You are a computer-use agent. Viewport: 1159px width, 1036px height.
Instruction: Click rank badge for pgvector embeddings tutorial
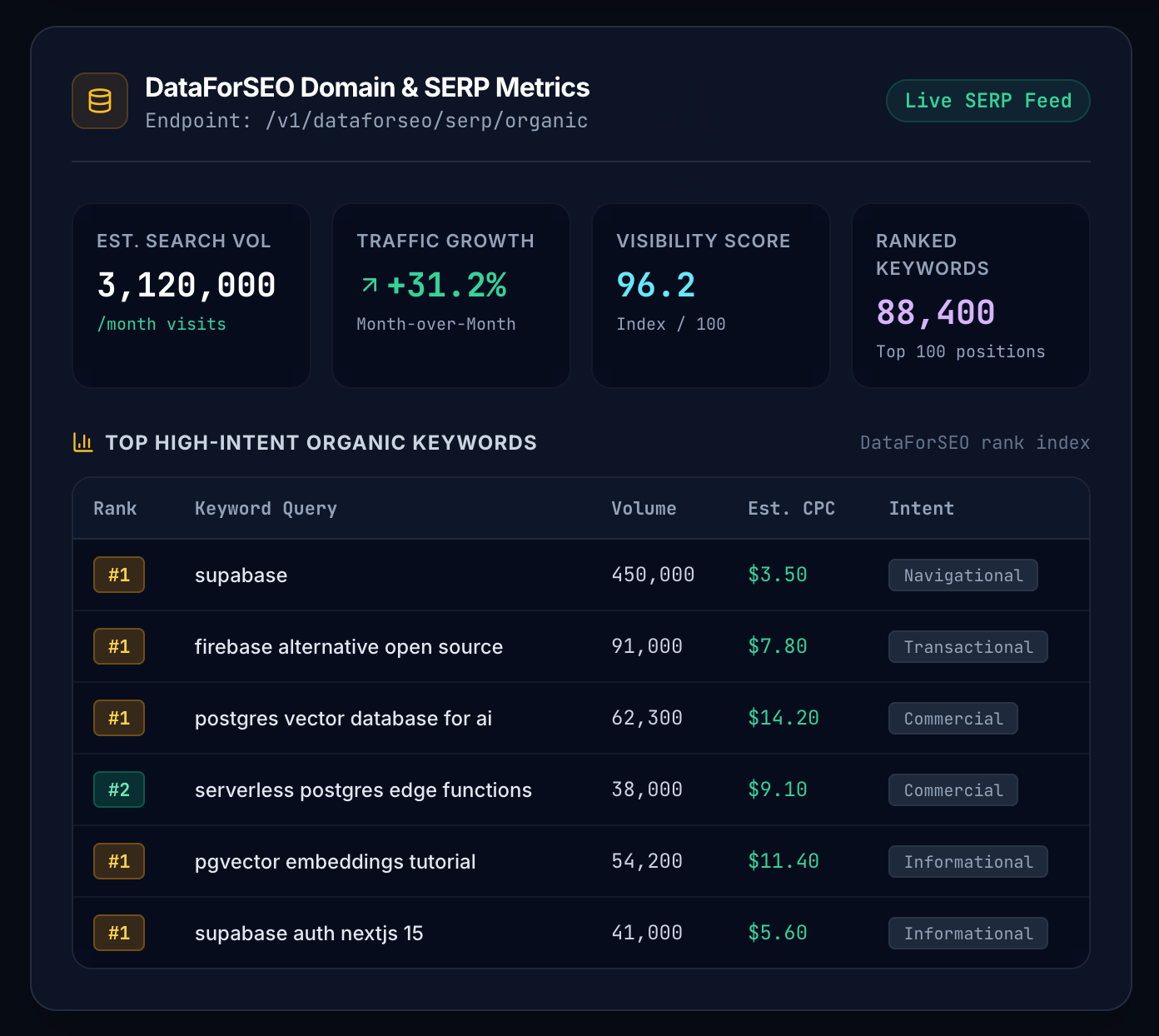tap(119, 861)
